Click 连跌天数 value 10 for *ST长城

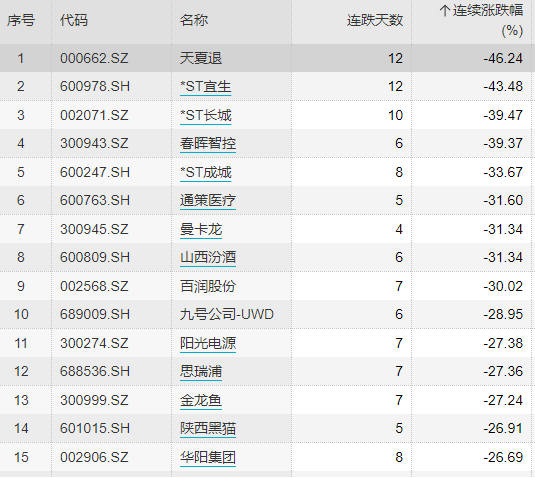pos(395,115)
